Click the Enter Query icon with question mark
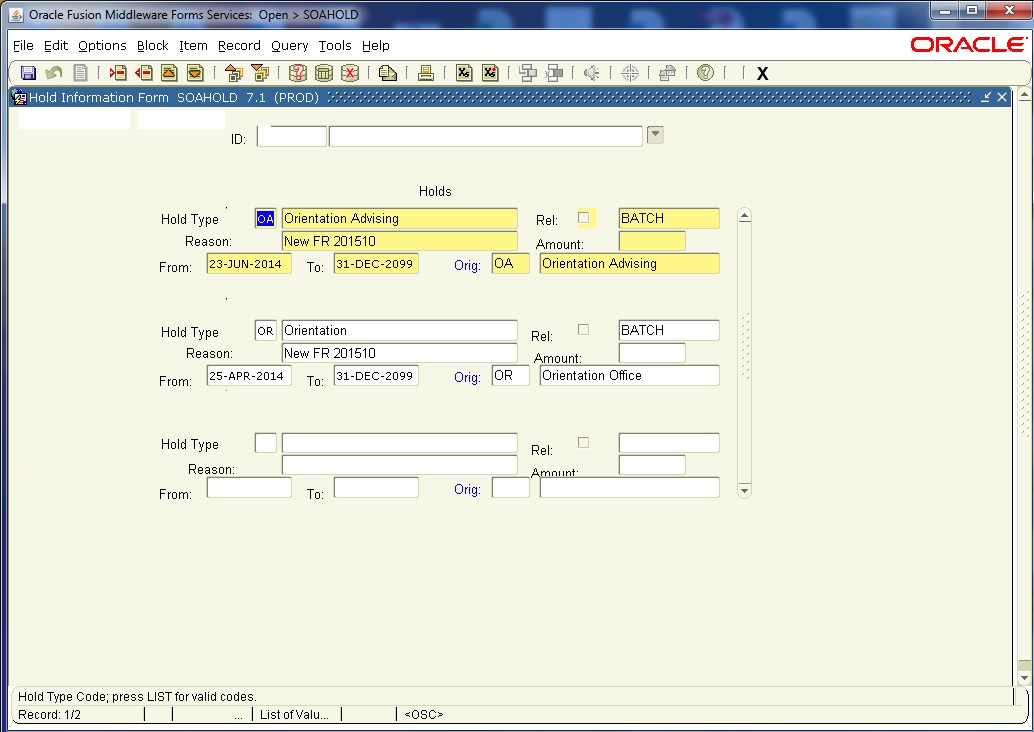 pos(297,73)
